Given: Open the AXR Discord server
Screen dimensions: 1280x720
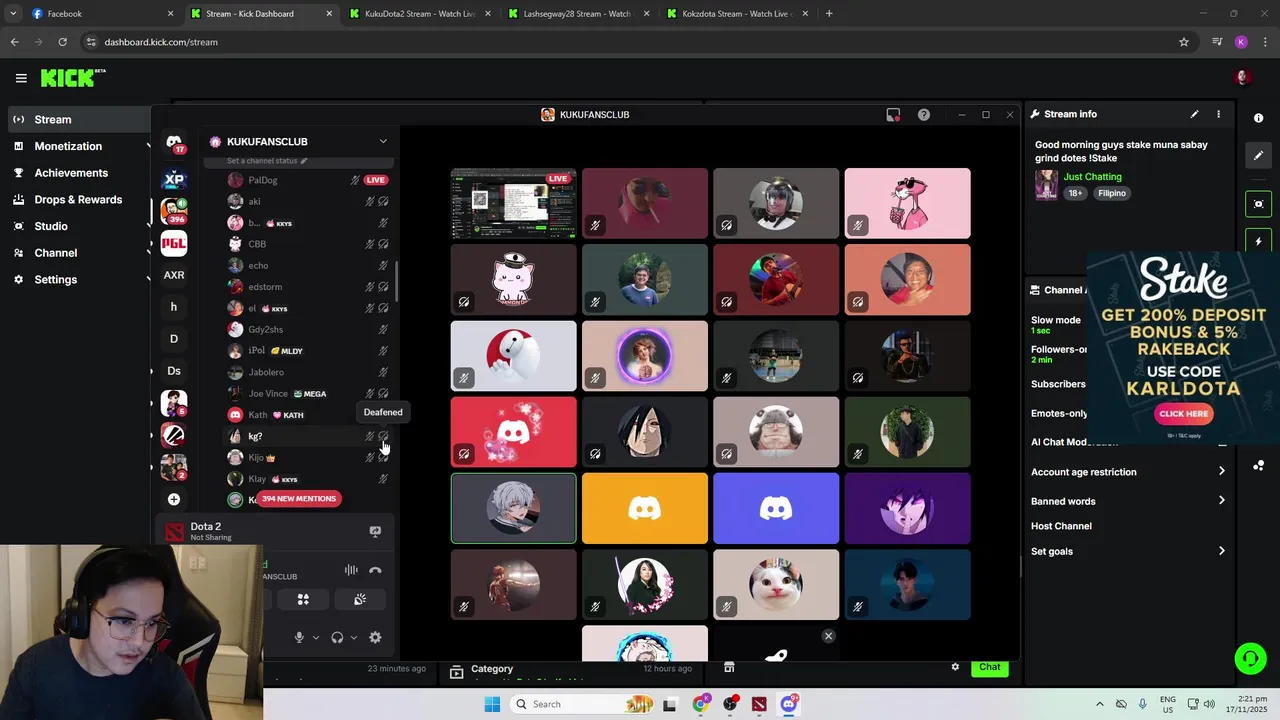Looking at the screenshot, I should (174, 275).
